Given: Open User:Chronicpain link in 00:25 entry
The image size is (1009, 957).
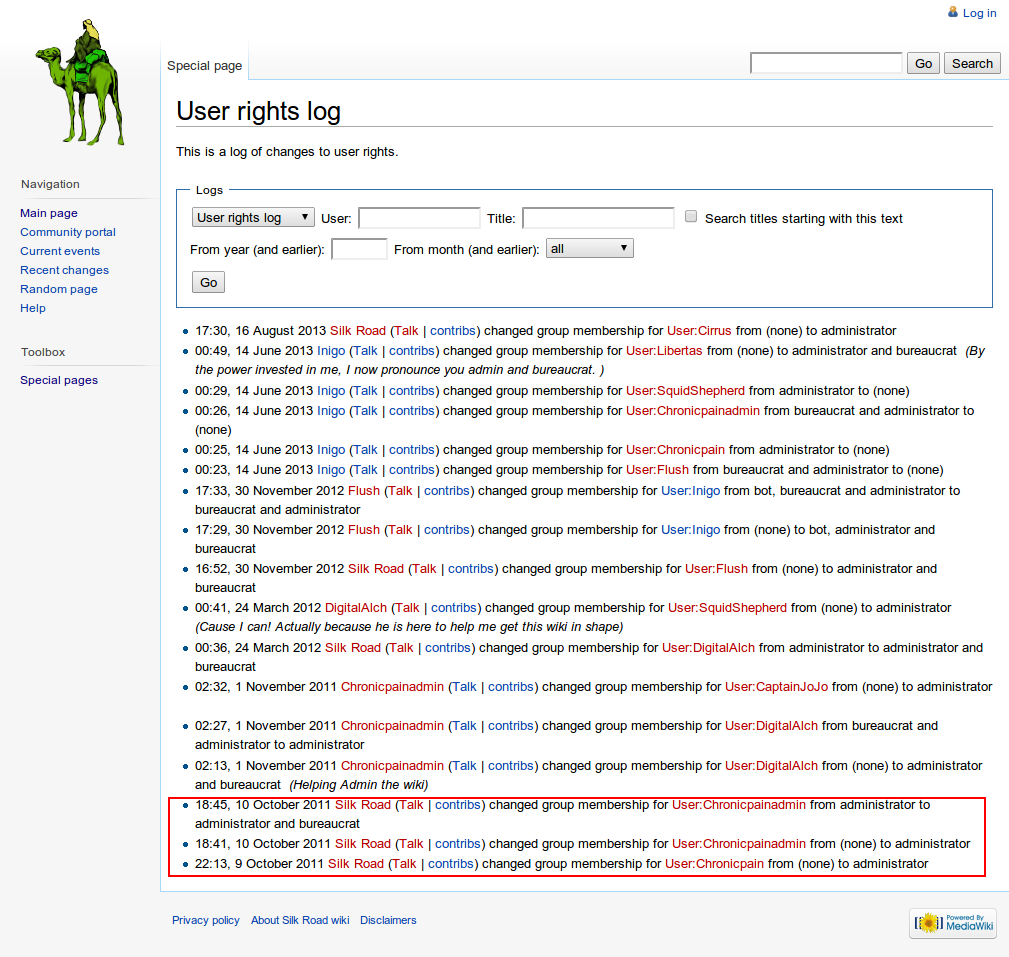Looking at the screenshot, I should click(676, 450).
